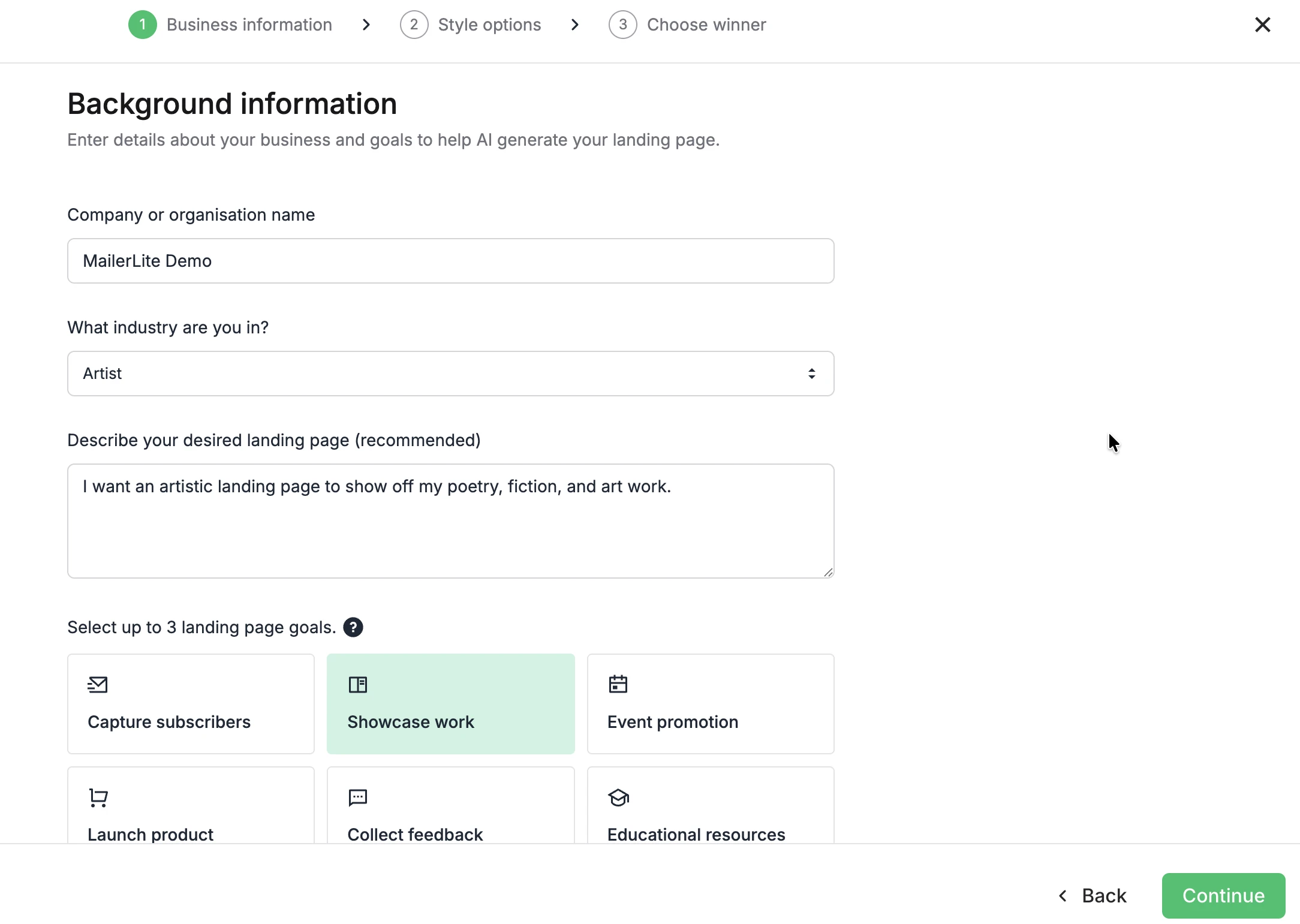Switch to the Choose winner step
The image size is (1300, 924).
point(706,25)
